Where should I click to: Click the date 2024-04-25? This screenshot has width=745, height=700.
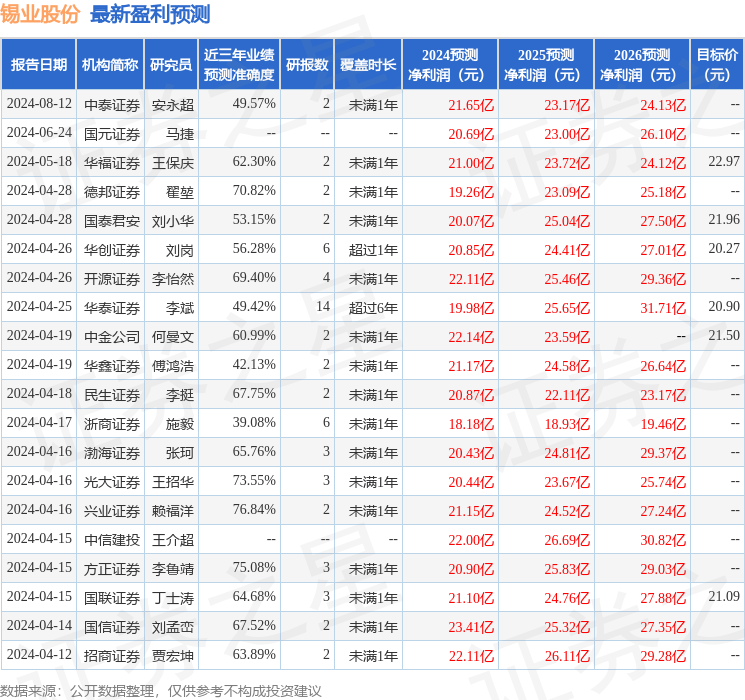(x=39, y=306)
